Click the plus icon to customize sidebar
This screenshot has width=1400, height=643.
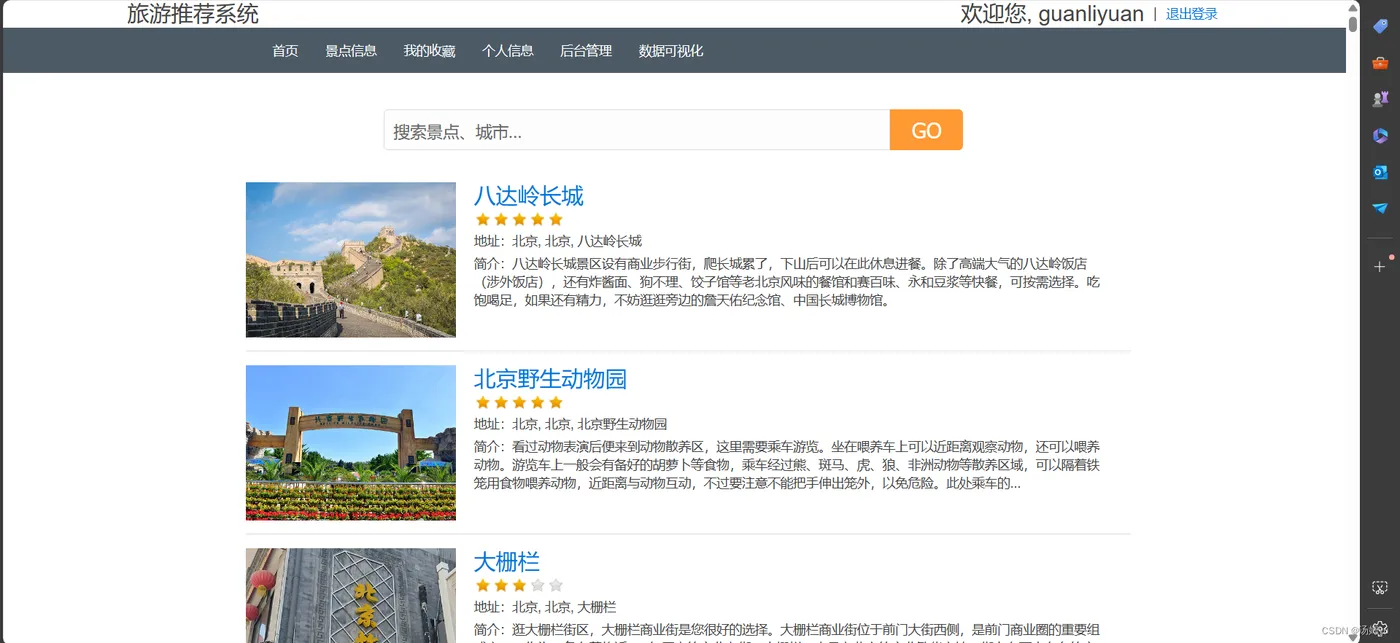(x=1380, y=266)
